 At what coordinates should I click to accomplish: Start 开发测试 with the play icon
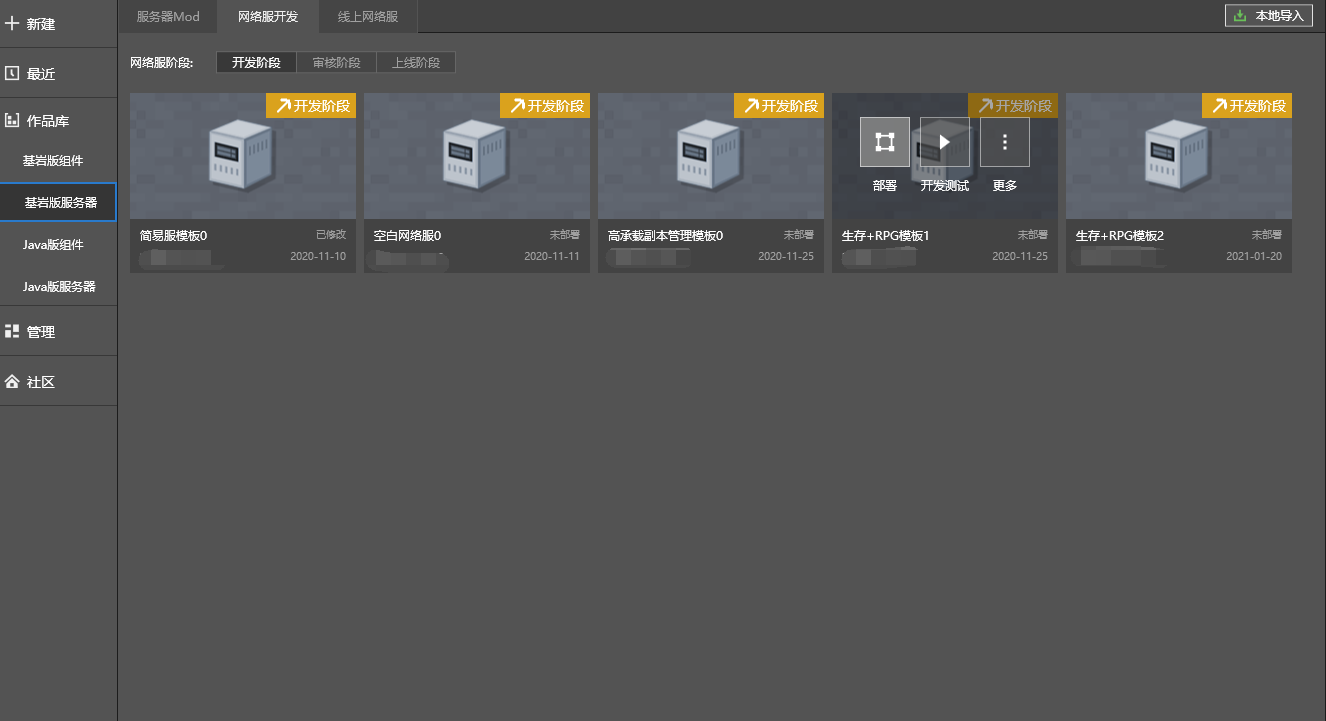[945, 142]
